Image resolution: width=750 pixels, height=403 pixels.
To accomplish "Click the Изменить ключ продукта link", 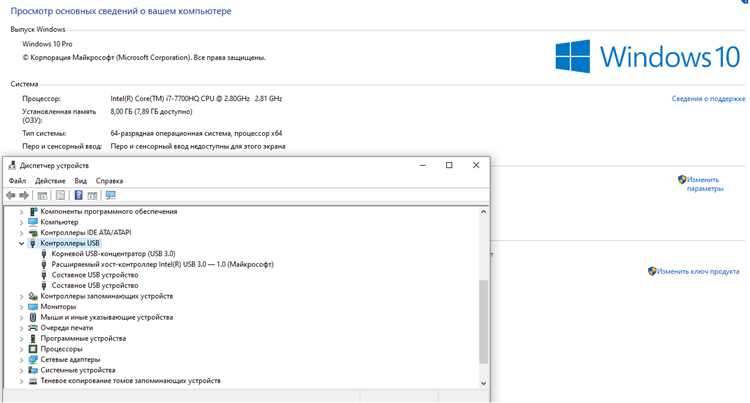I will pos(697,271).
